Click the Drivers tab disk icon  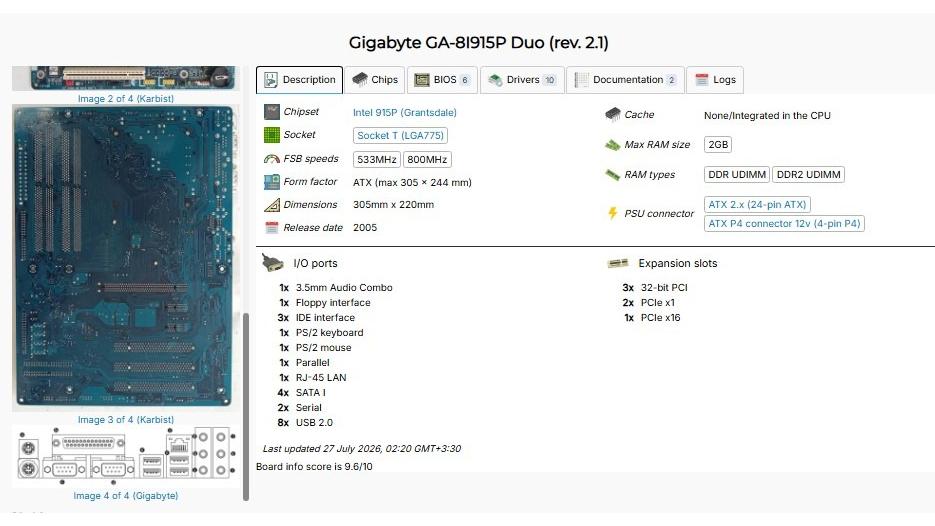(495, 80)
